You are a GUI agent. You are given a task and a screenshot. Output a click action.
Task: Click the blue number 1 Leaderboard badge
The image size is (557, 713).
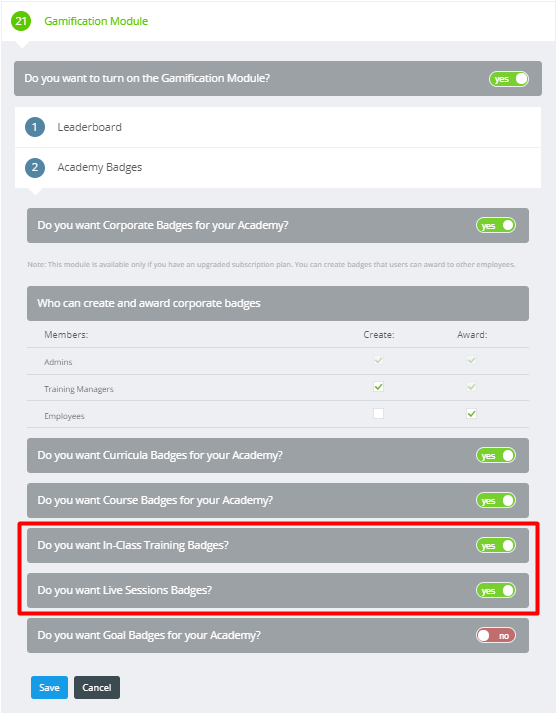pyautogui.click(x=35, y=127)
